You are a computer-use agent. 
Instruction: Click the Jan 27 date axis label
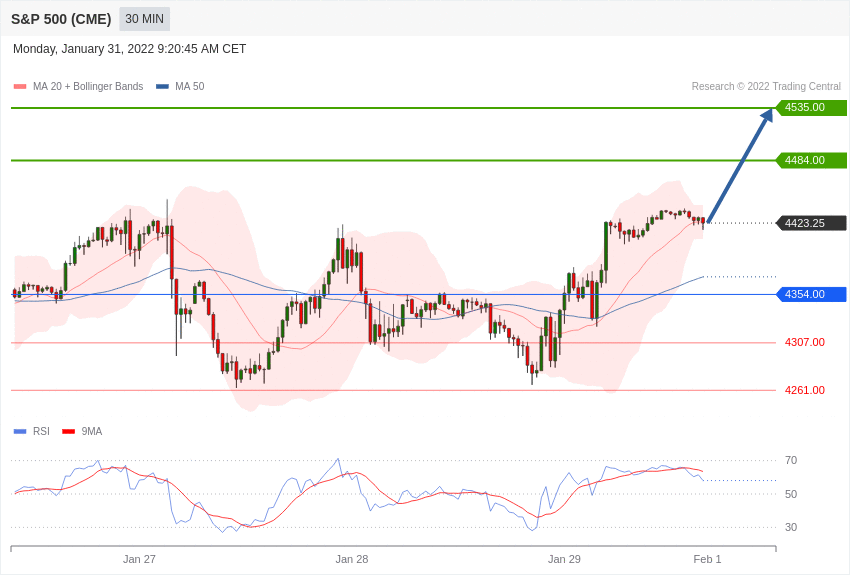[139, 559]
